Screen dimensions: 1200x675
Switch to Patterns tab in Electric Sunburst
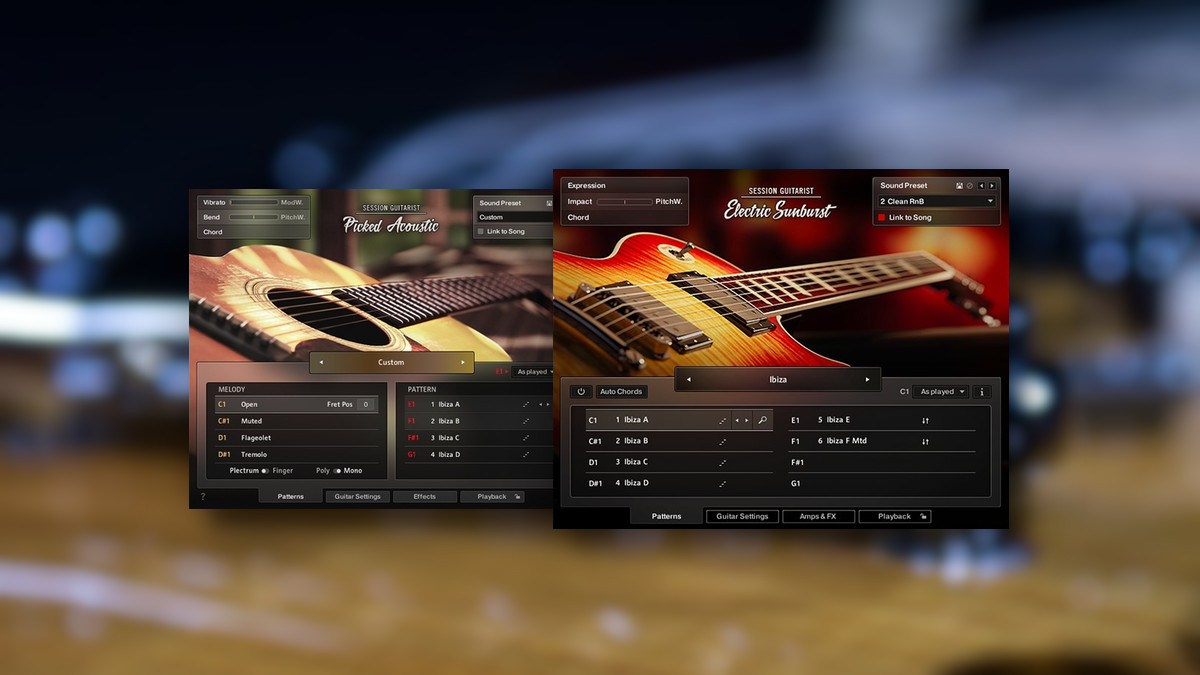coord(666,516)
